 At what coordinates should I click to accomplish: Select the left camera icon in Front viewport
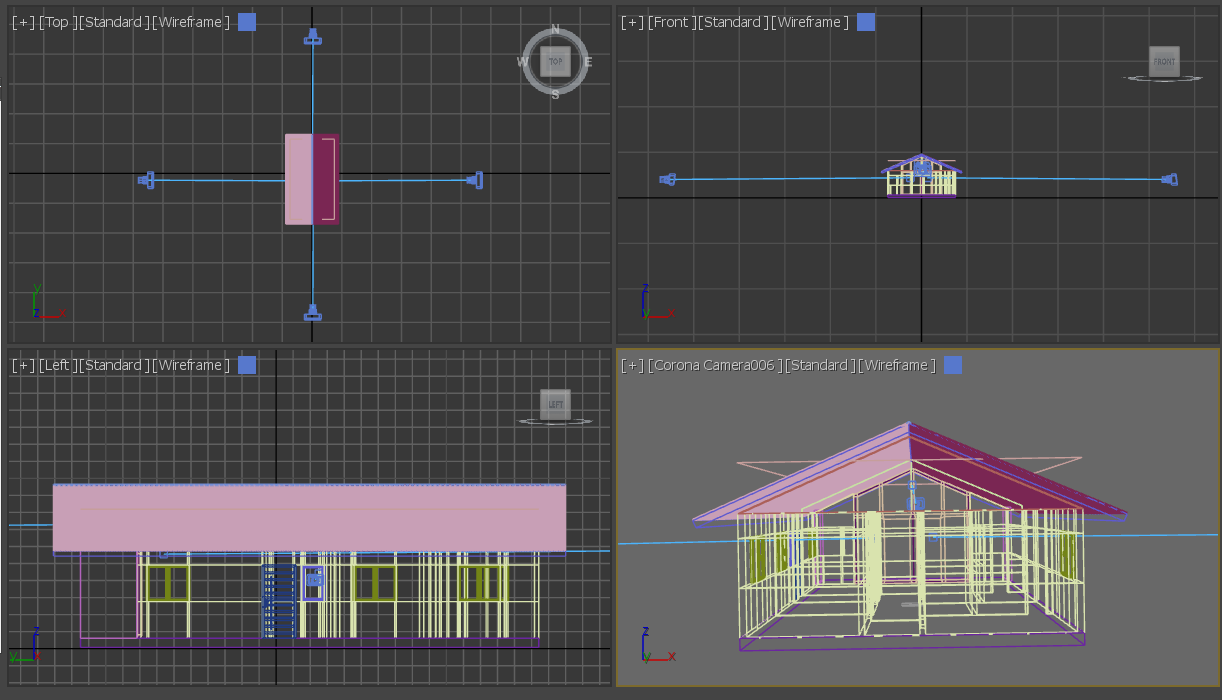[668, 180]
